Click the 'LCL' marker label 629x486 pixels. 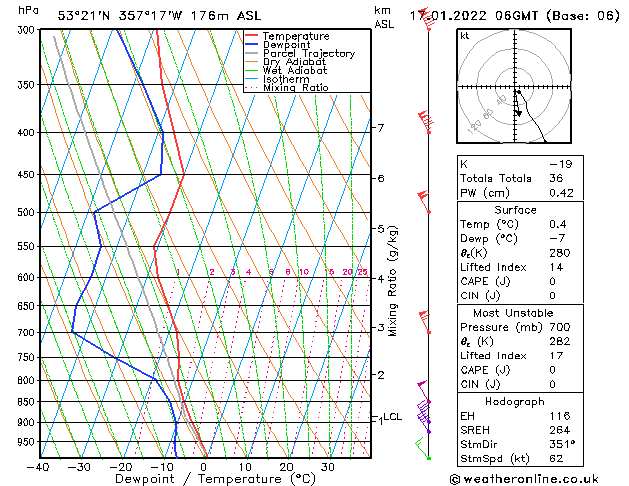pyautogui.click(x=393, y=417)
